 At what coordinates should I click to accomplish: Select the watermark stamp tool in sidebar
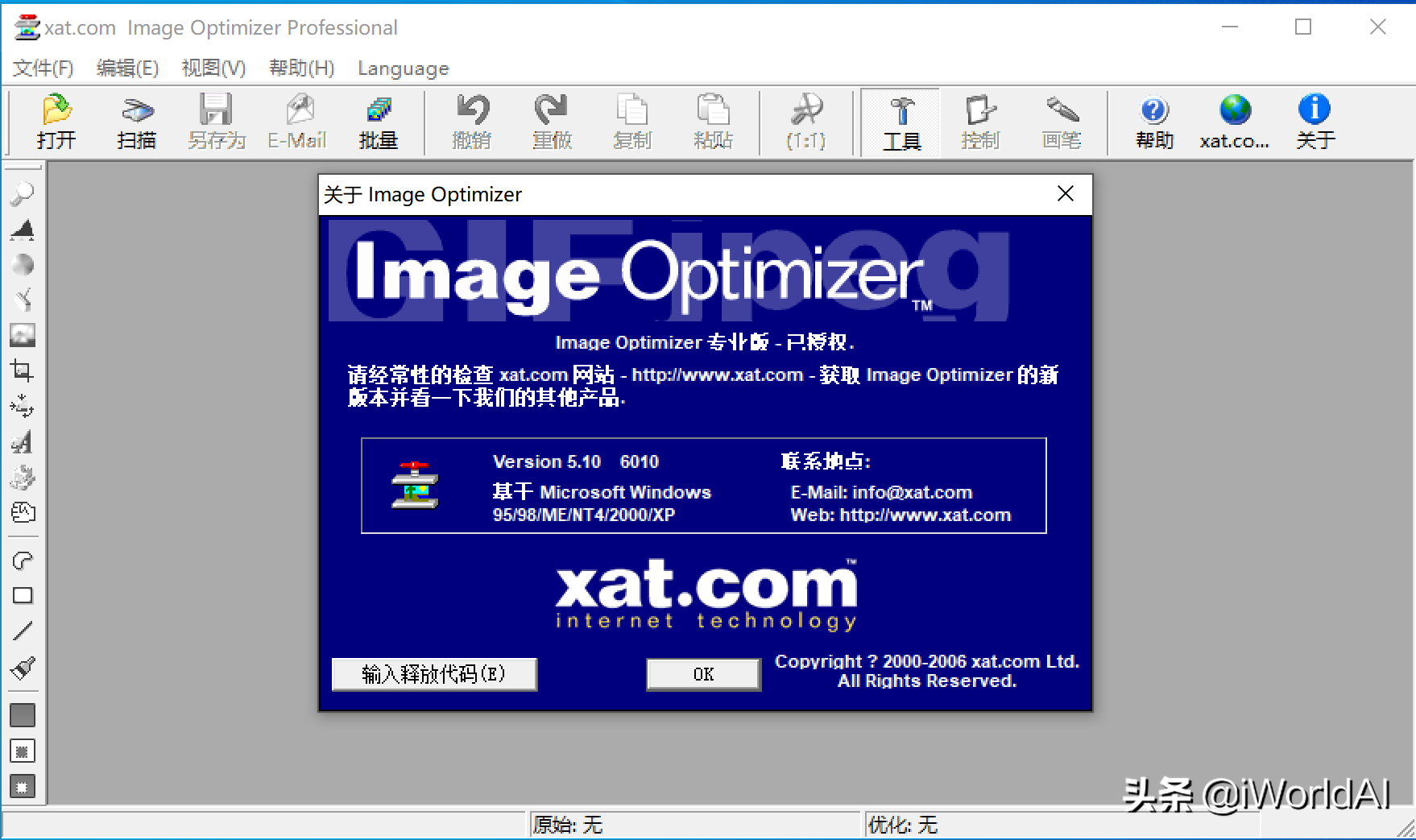23,477
